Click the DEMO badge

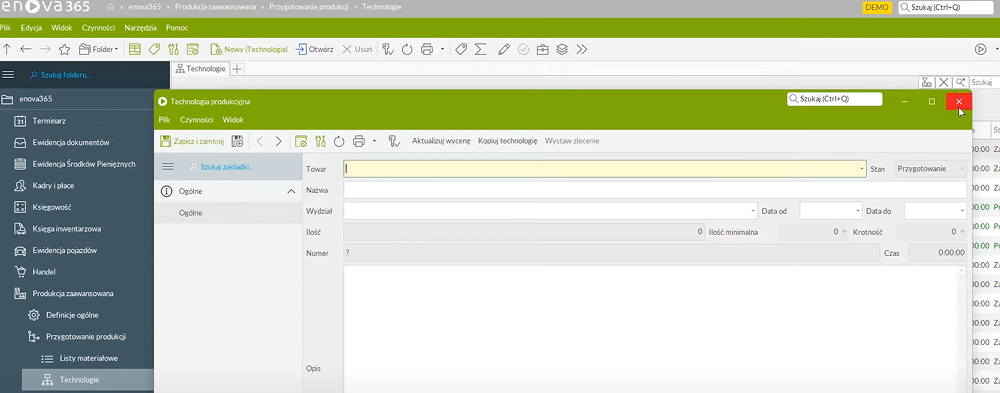[876, 8]
